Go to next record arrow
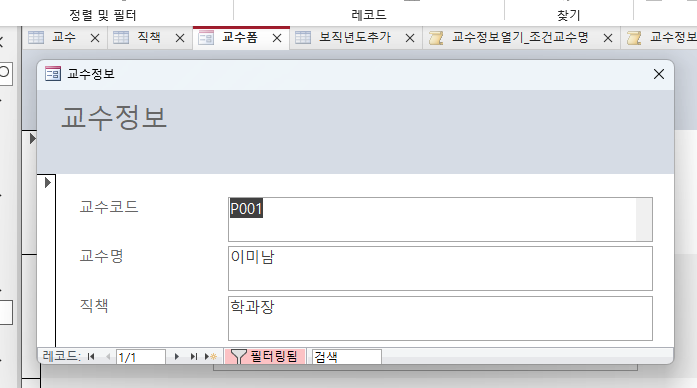697x388 pixels. click(x=177, y=356)
